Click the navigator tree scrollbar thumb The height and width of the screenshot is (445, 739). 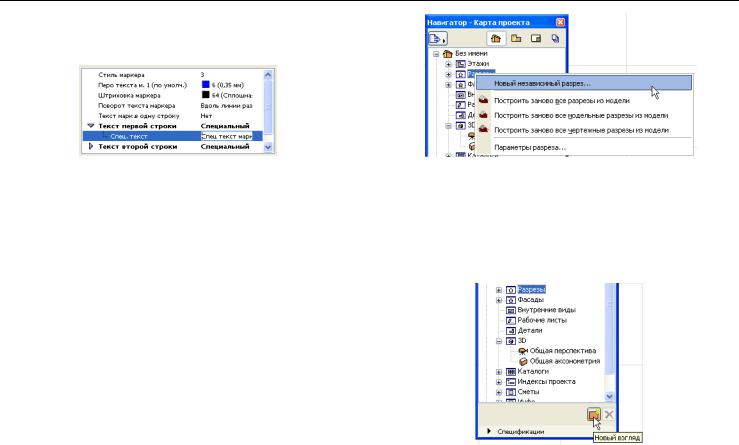coord(609,329)
